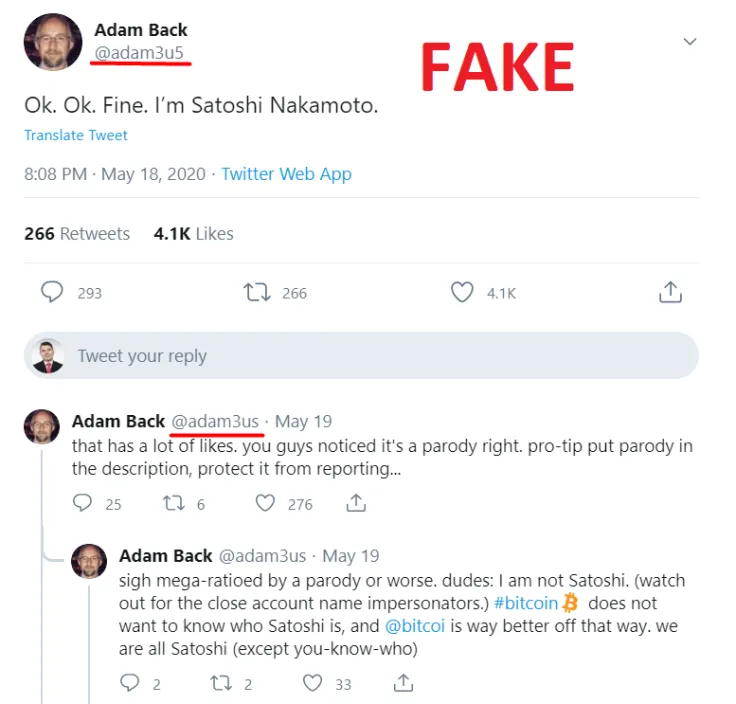Share the nested 'I am not Satoshi' reply

pos(403,683)
